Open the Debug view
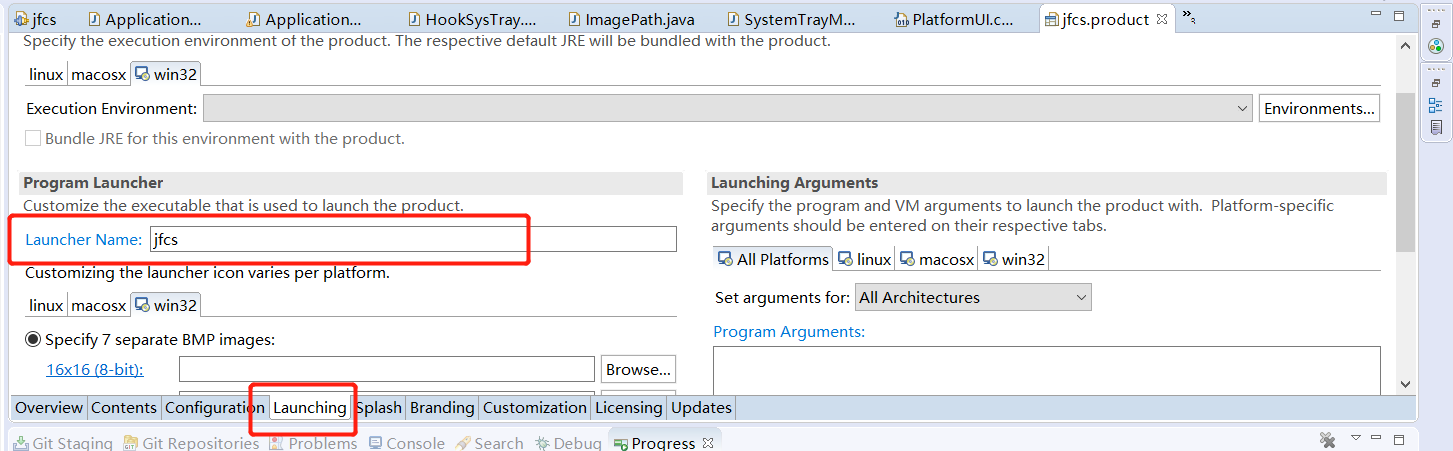This screenshot has width=1453, height=451. pos(568,443)
